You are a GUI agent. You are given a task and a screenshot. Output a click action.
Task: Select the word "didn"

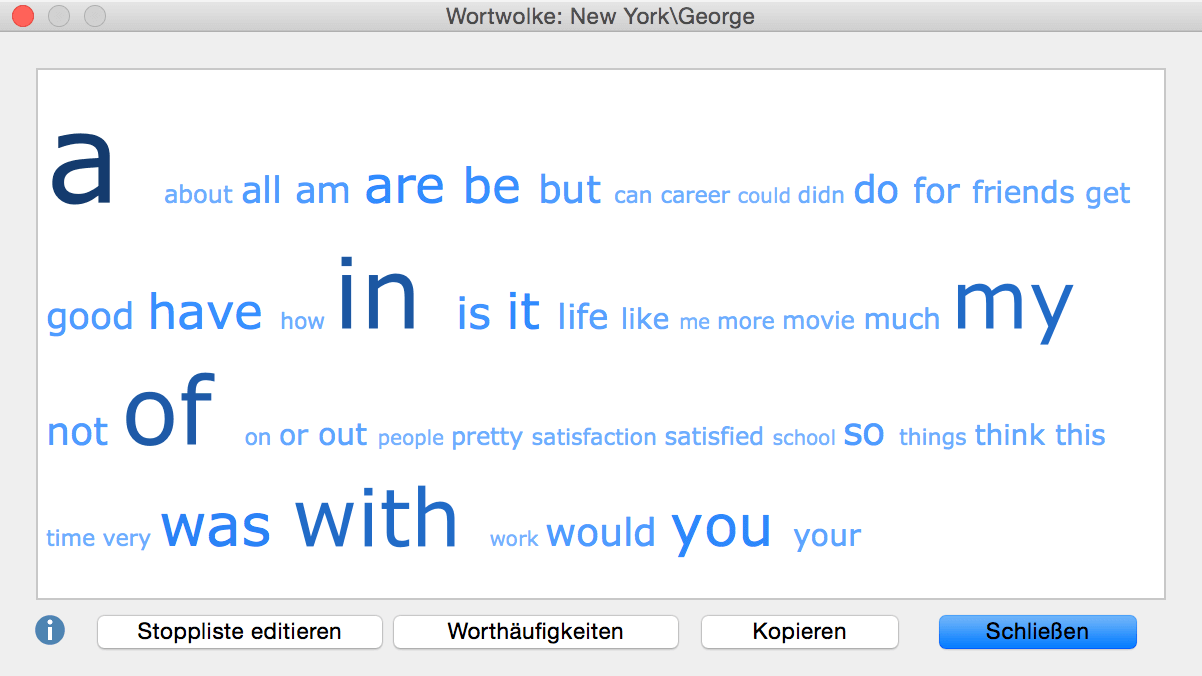click(821, 195)
